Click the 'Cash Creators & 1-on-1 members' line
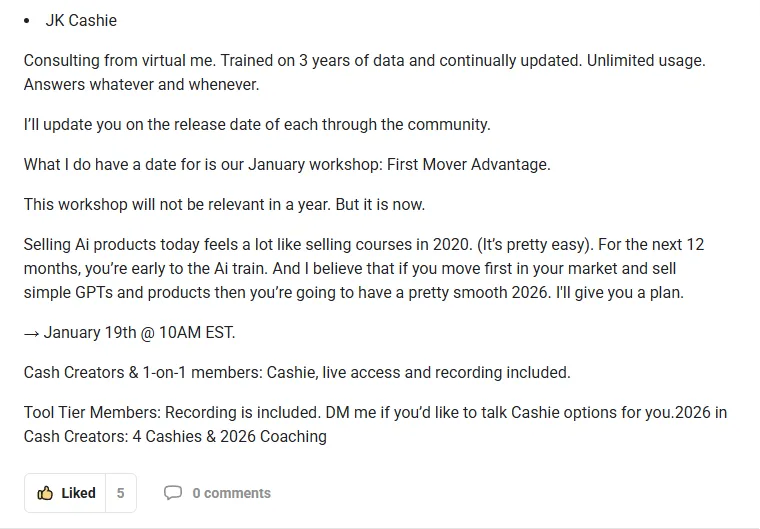760x529 pixels. 297,372
